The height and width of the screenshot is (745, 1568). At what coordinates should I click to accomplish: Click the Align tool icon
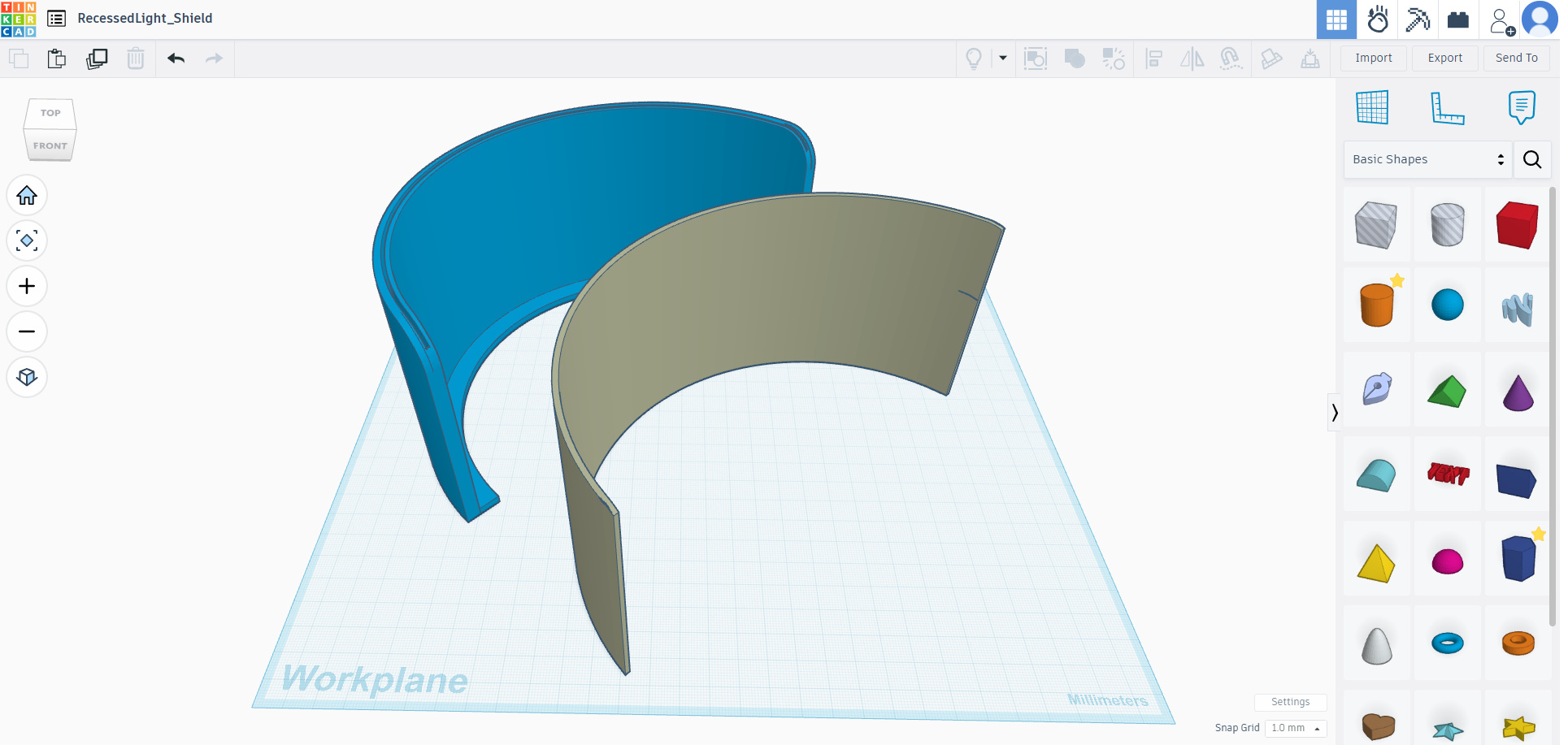click(1153, 58)
